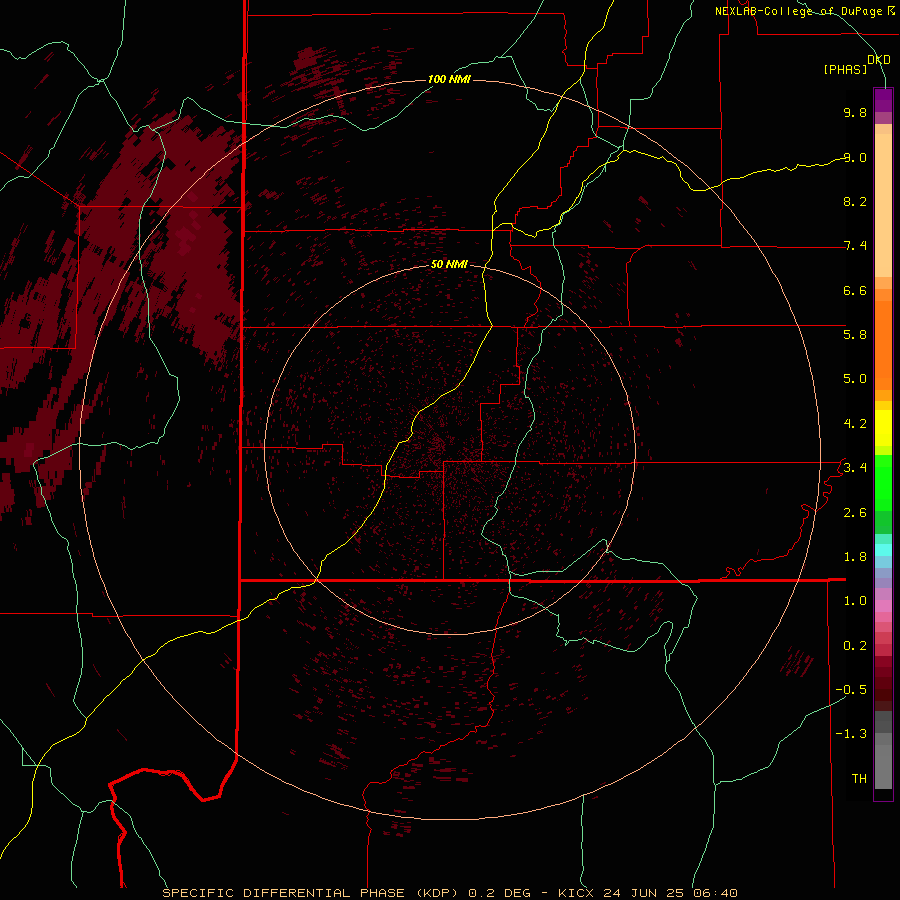Click the 7.4 value on the color scale
900x900 pixels.
pyautogui.click(x=855, y=246)
